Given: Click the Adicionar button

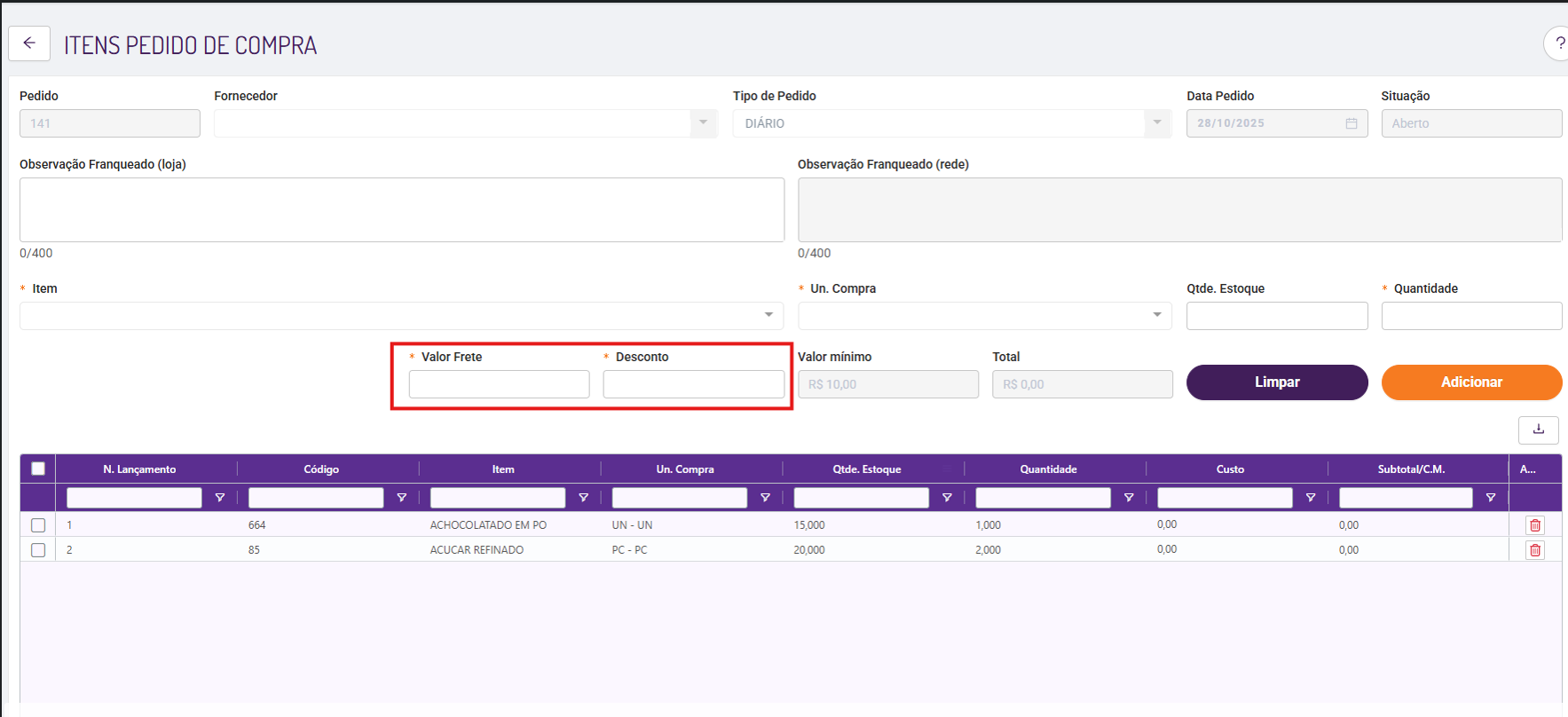Looking at the screenshot, I should coord(1471,382).
